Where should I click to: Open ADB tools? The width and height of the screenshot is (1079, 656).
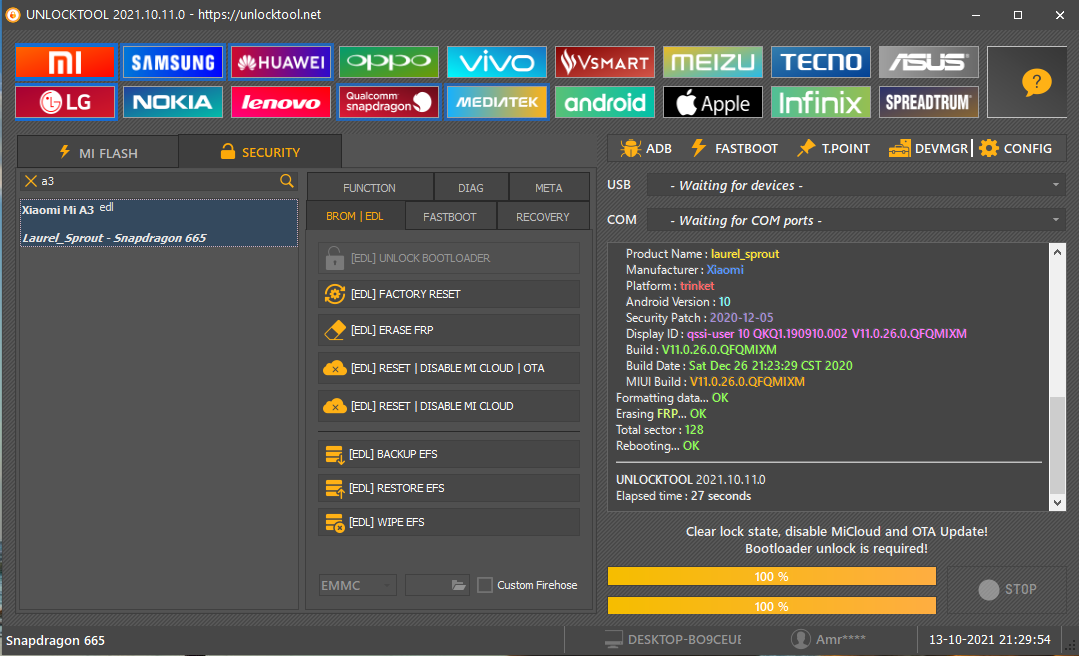(x=645, y=149)
